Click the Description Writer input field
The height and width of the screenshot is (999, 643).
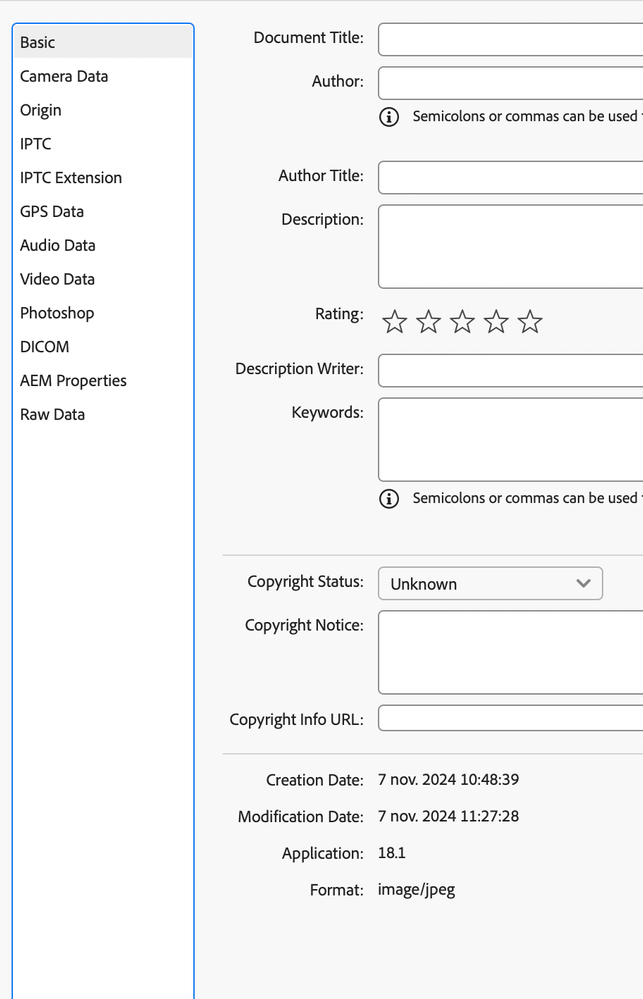(510, 370)
